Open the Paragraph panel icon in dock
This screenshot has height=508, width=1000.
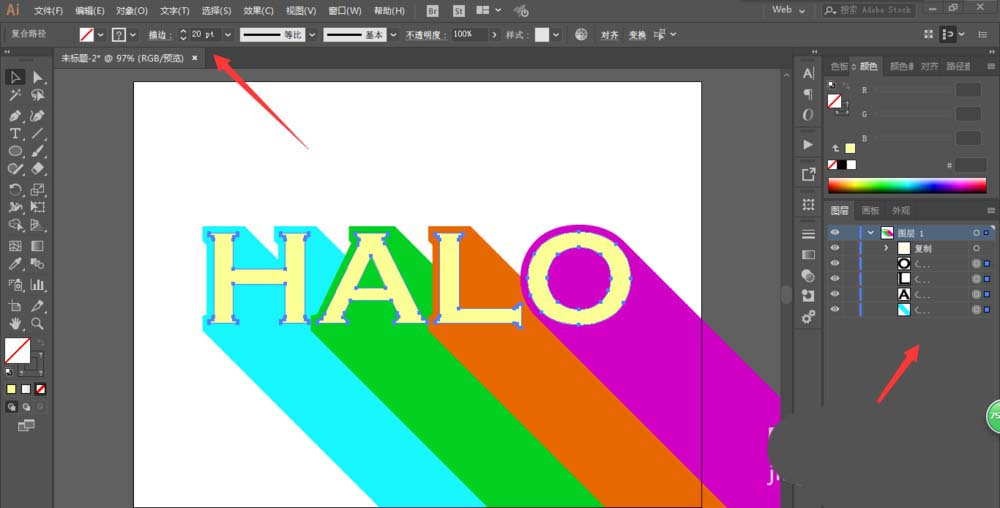808,94
